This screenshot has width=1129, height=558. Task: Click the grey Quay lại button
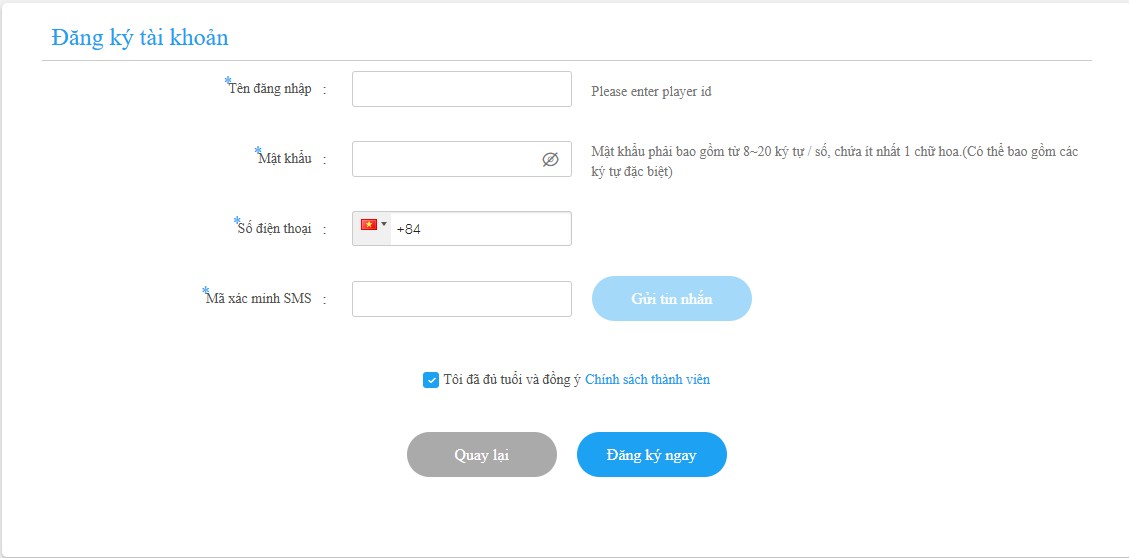tap(481, 455)
